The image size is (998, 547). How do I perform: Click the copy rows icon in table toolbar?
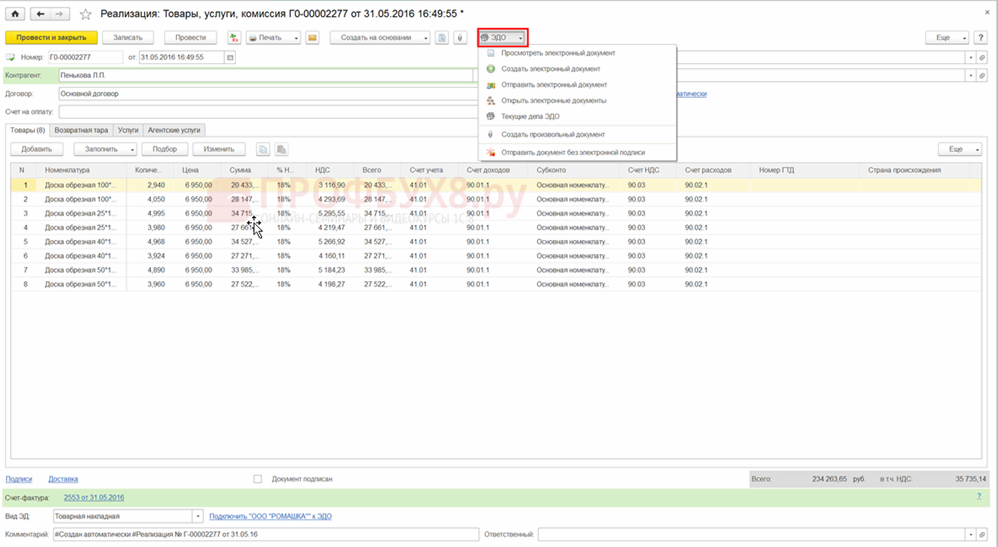pyautogui.click(x=263, y=149)
